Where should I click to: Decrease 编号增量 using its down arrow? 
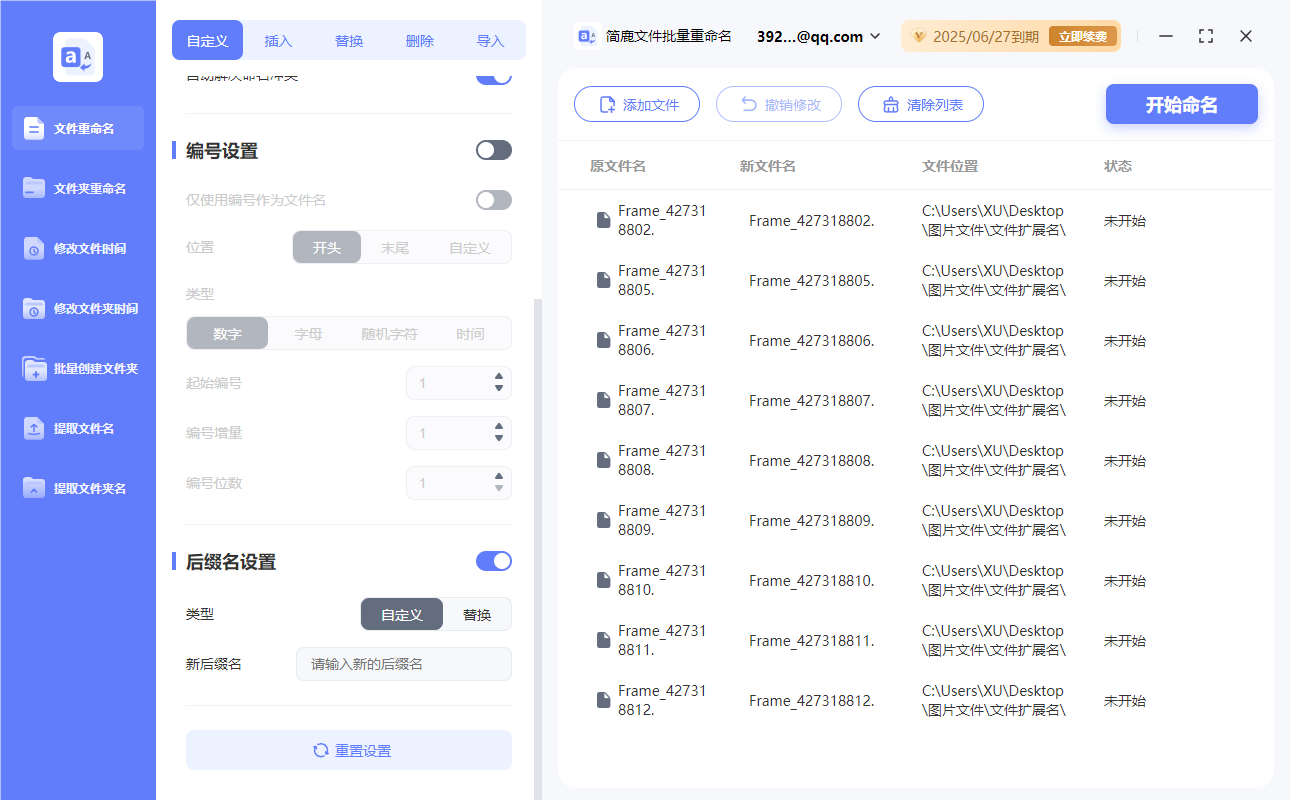tap(497, 439)
